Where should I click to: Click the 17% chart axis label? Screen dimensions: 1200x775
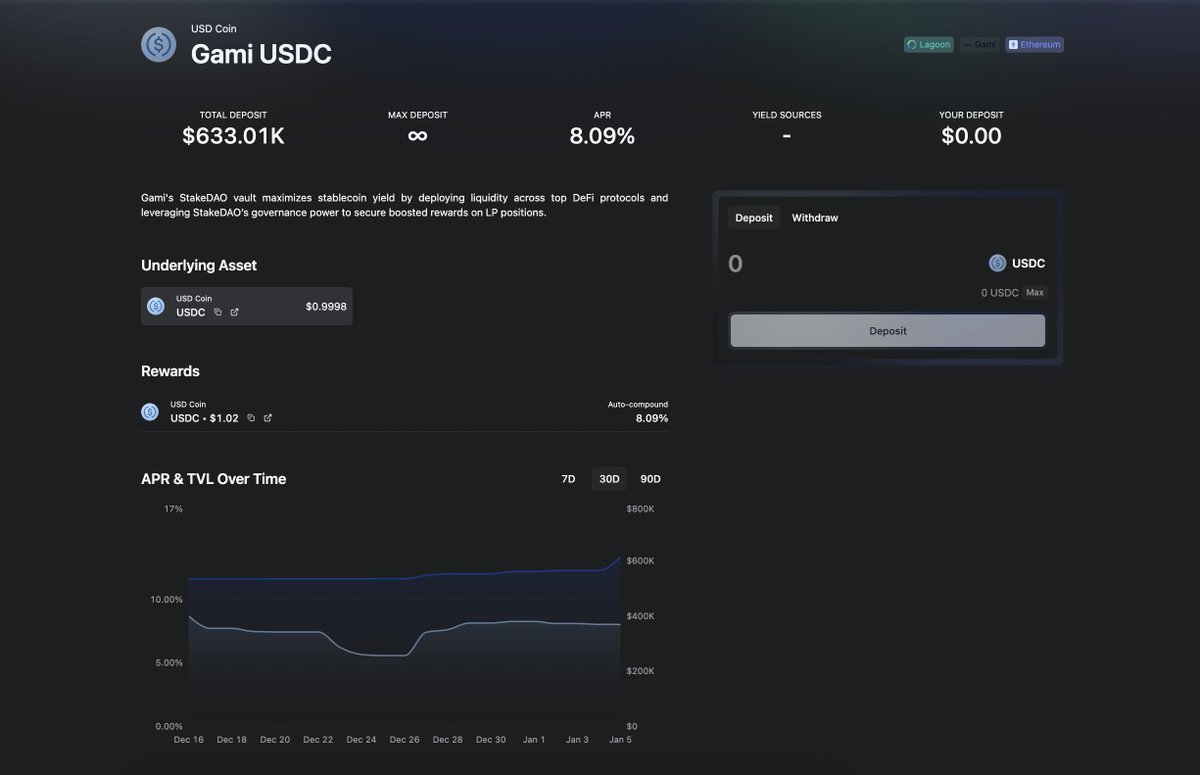point(174,509)
